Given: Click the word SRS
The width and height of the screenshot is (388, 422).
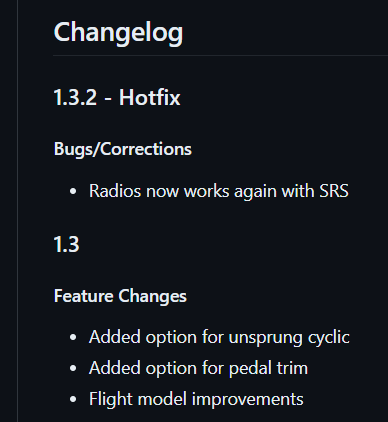Looking at the screenshot, I should point(334,191).
